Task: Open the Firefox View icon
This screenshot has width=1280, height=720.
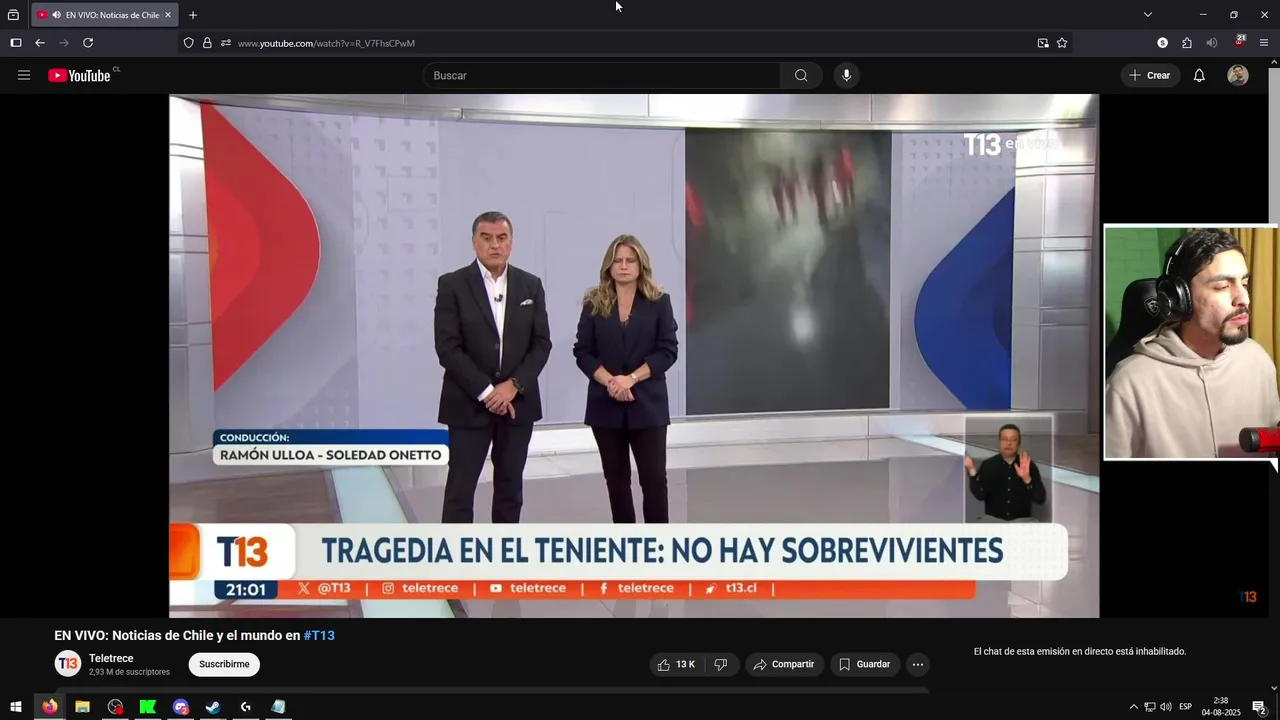Action: tap(13, 15)
